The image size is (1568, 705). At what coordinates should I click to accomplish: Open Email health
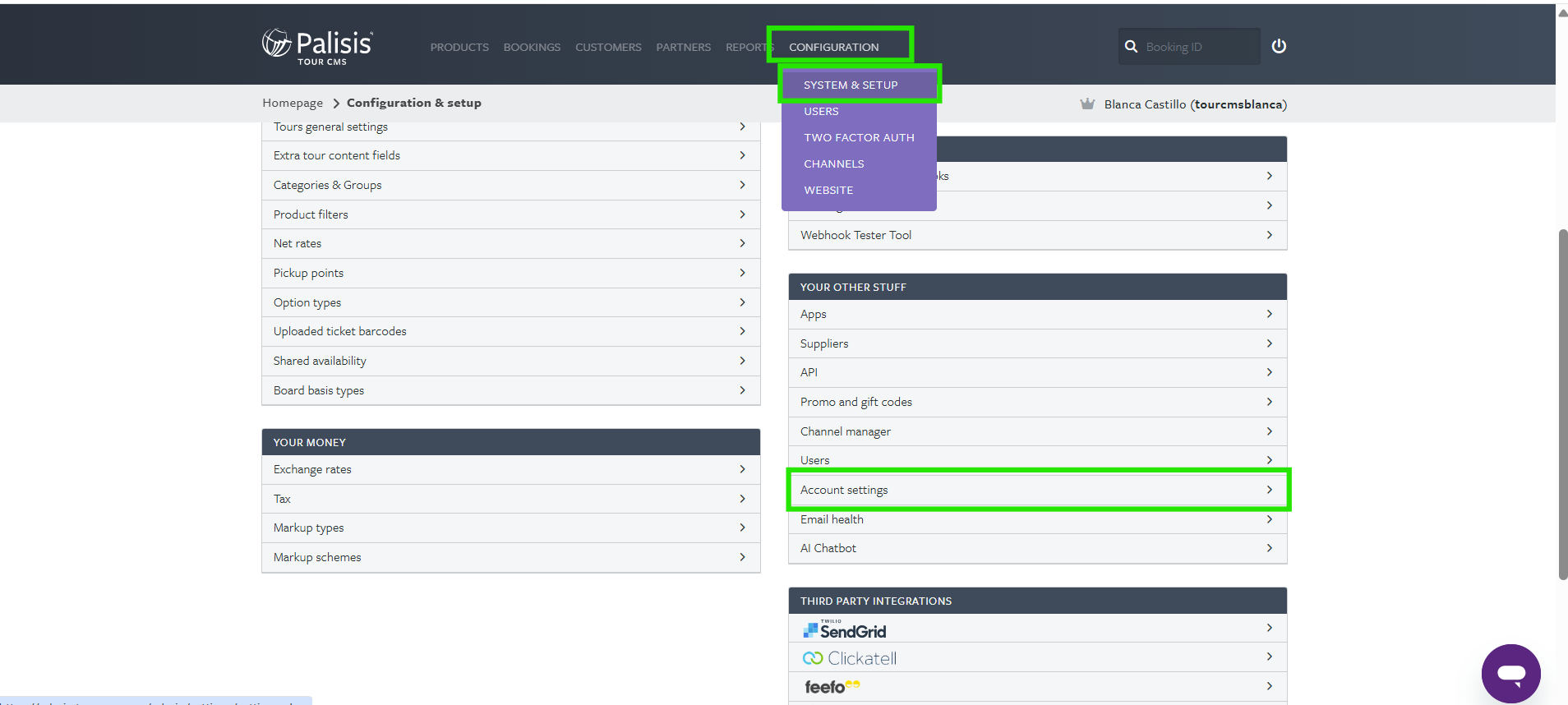pyautogui.click(x=1037, y=519)
